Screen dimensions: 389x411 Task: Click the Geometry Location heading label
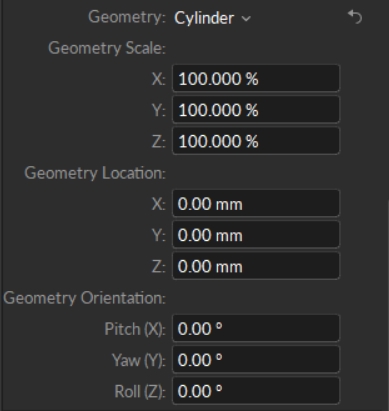point(95,173)
